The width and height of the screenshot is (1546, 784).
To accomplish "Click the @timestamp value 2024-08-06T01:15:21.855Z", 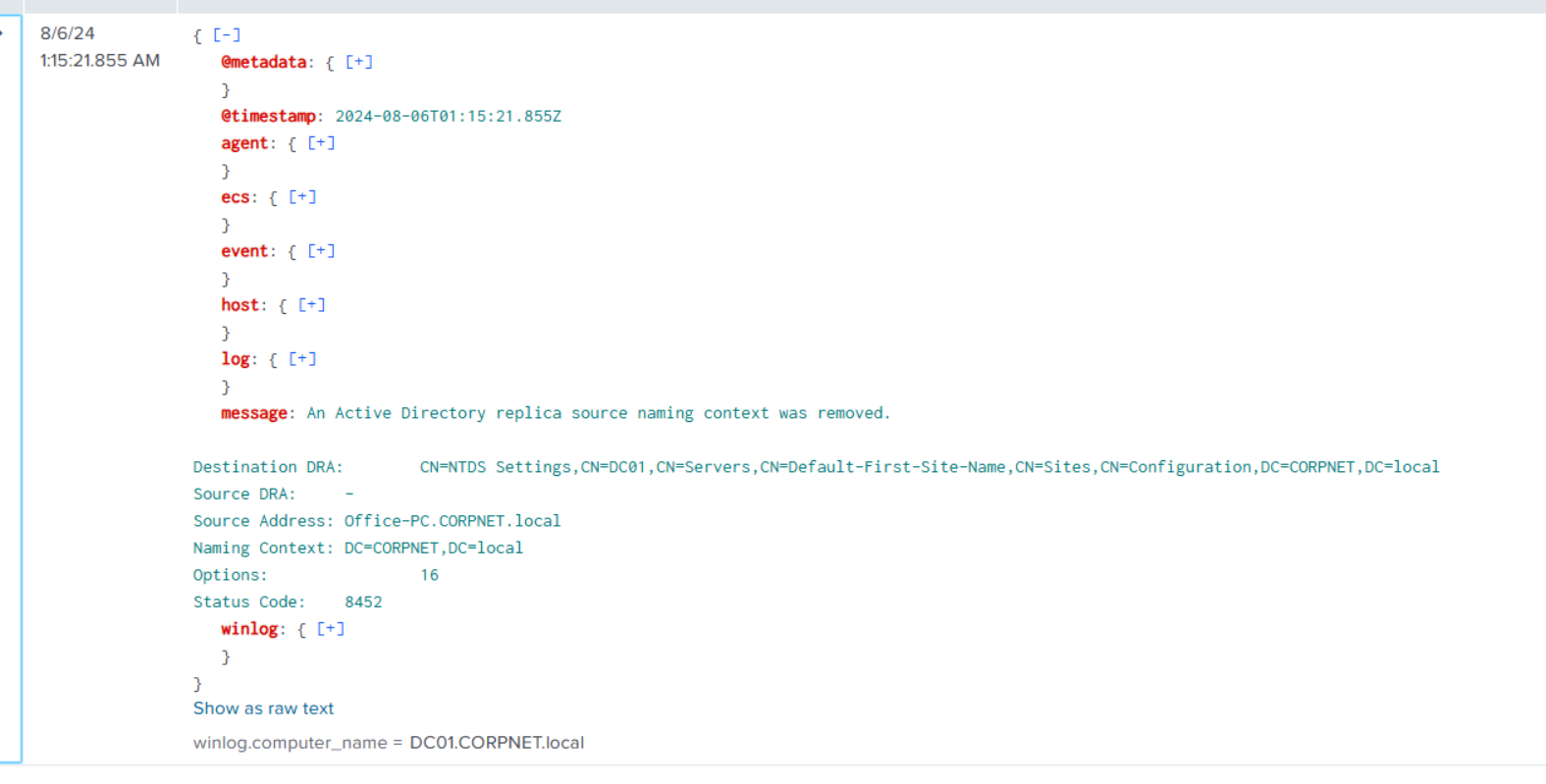I will [x=449, y=116].
